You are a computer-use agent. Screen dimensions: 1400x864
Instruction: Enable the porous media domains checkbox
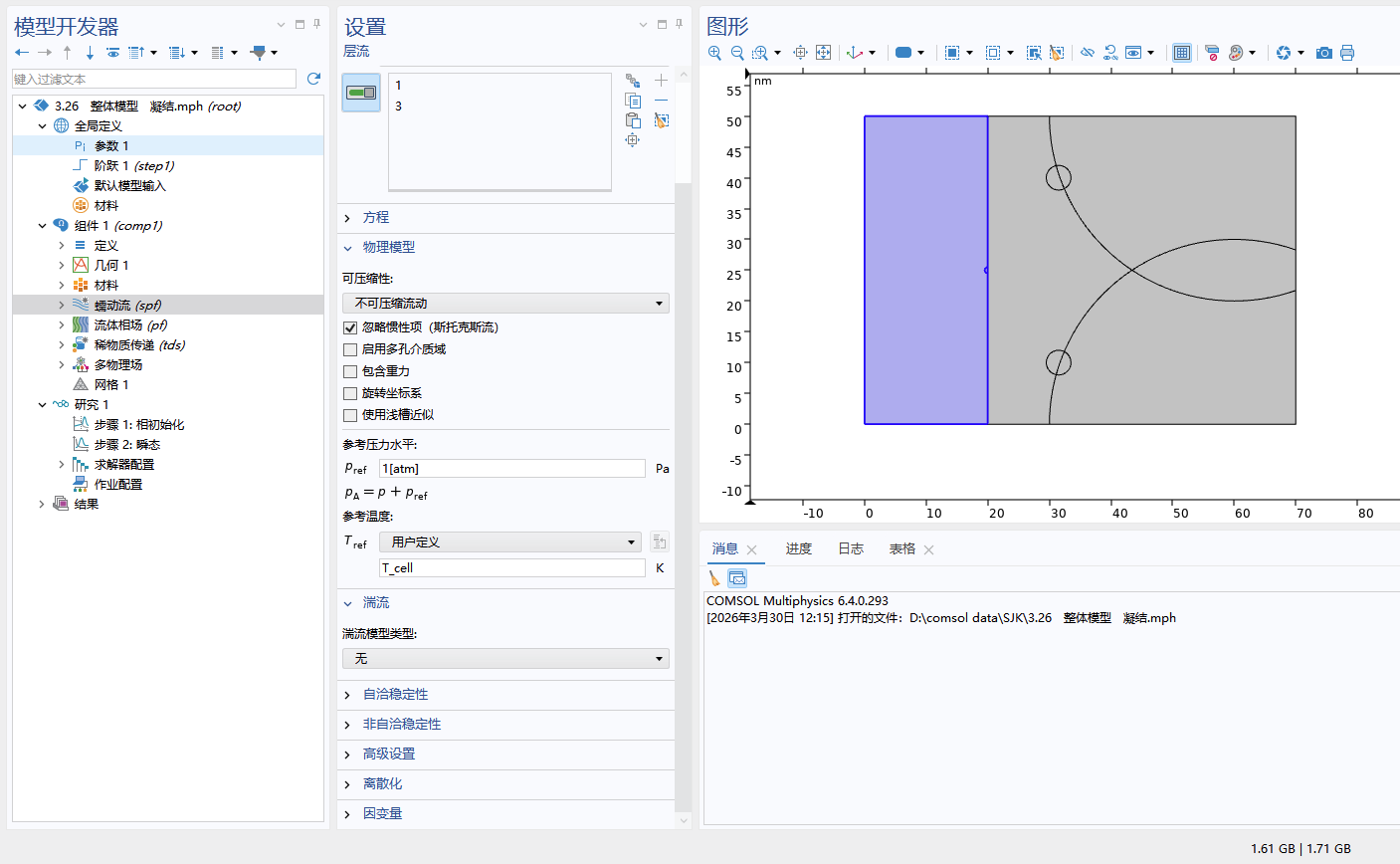pyautogui.click(x=350, y=349)
